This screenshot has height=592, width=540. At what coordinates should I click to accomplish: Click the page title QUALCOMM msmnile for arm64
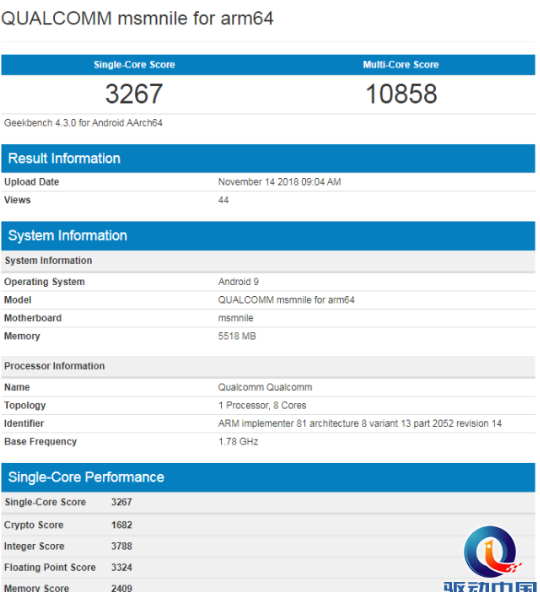tap(137, 18)
